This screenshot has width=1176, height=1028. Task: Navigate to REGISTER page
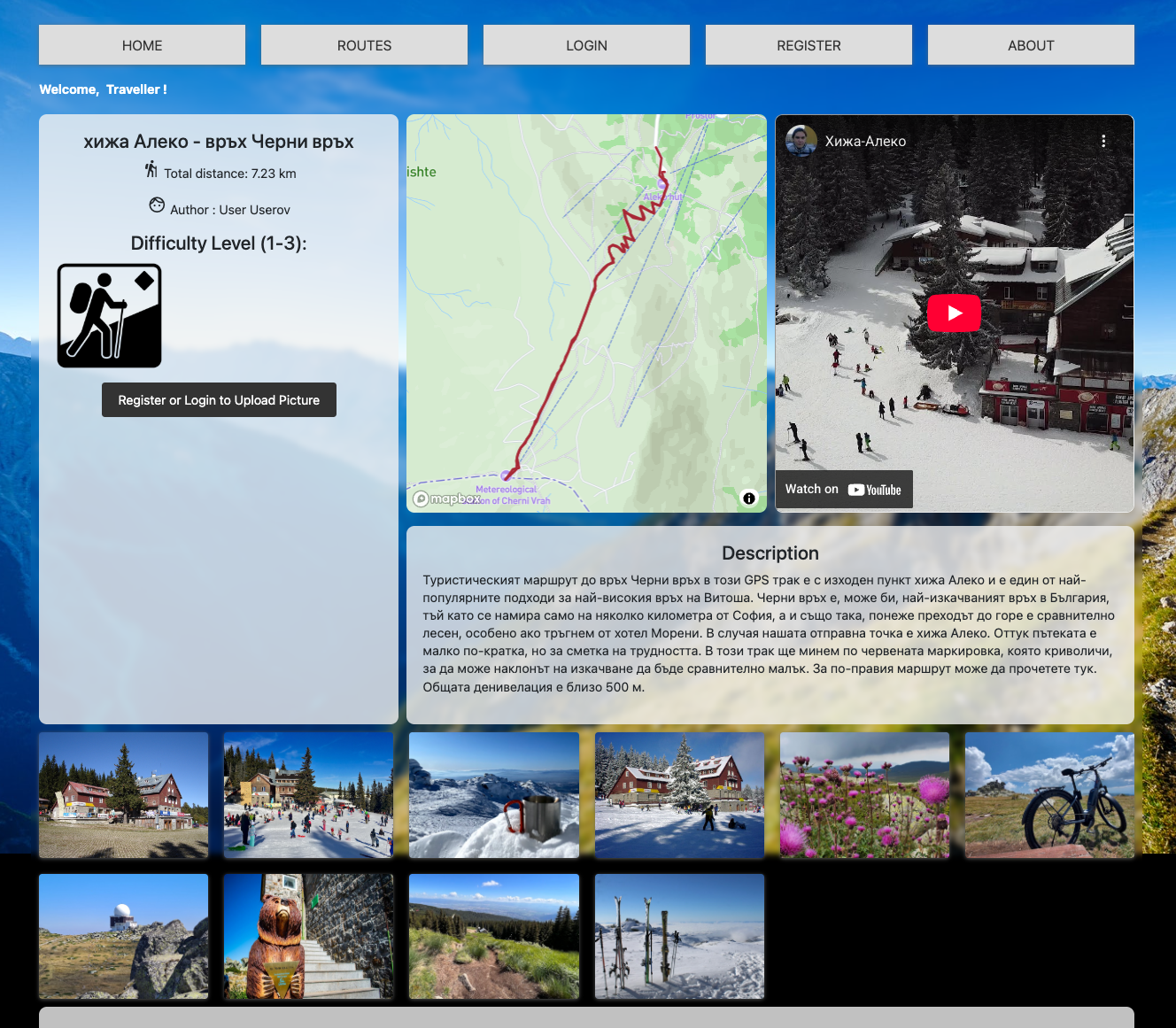808,45
